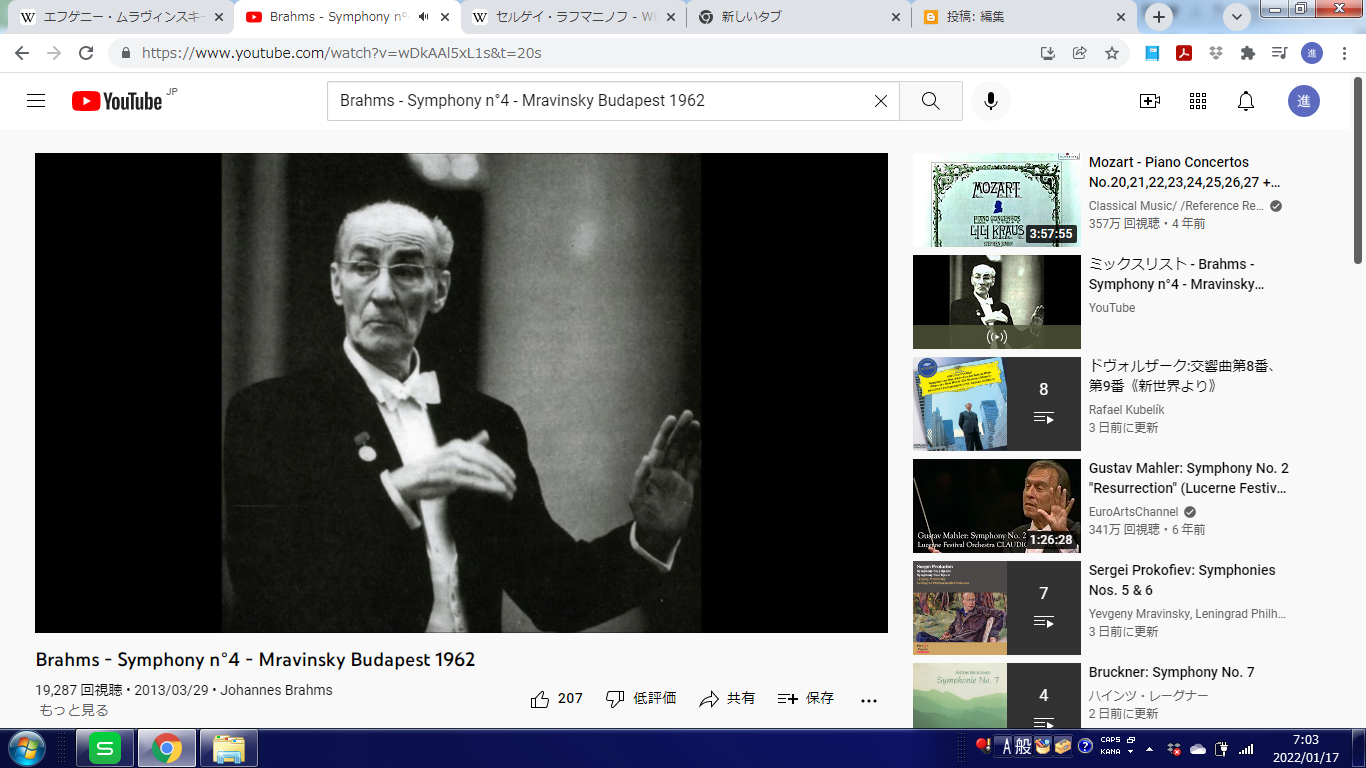Open the tab search dropdown arrow

tap(1238, 17)
